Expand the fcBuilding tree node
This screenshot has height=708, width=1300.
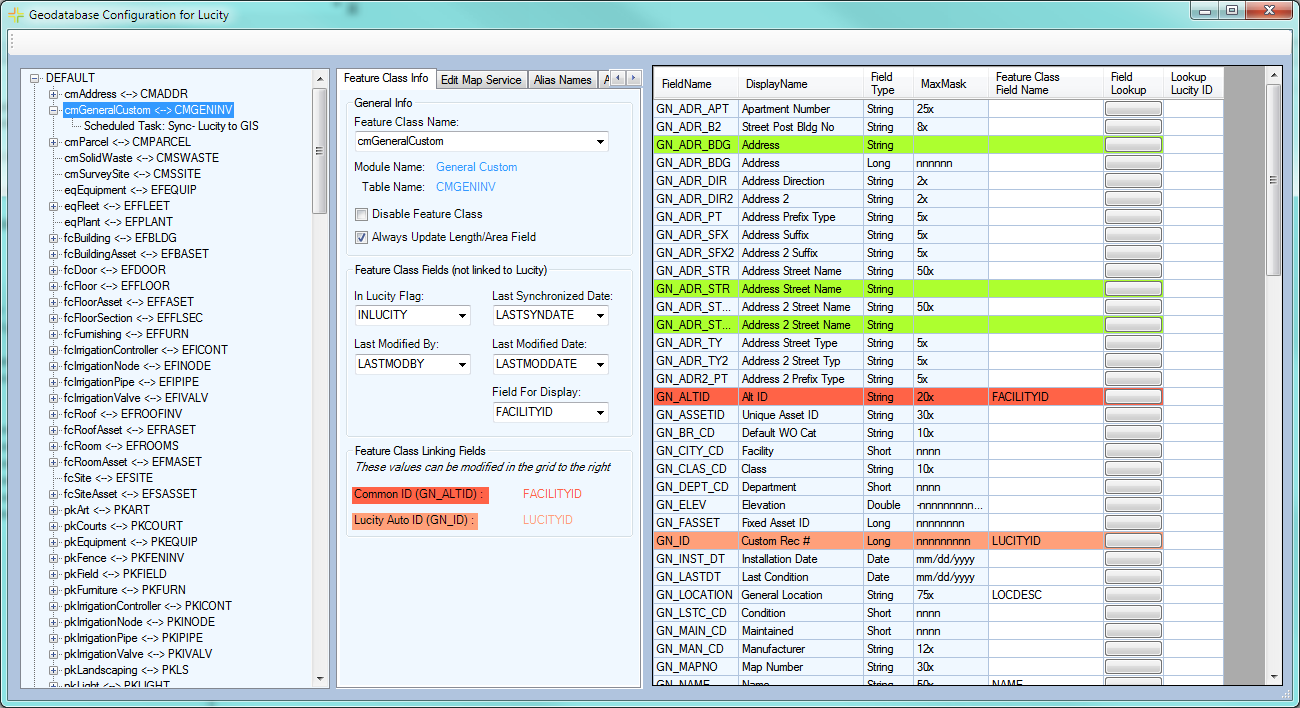pos(53,238)
